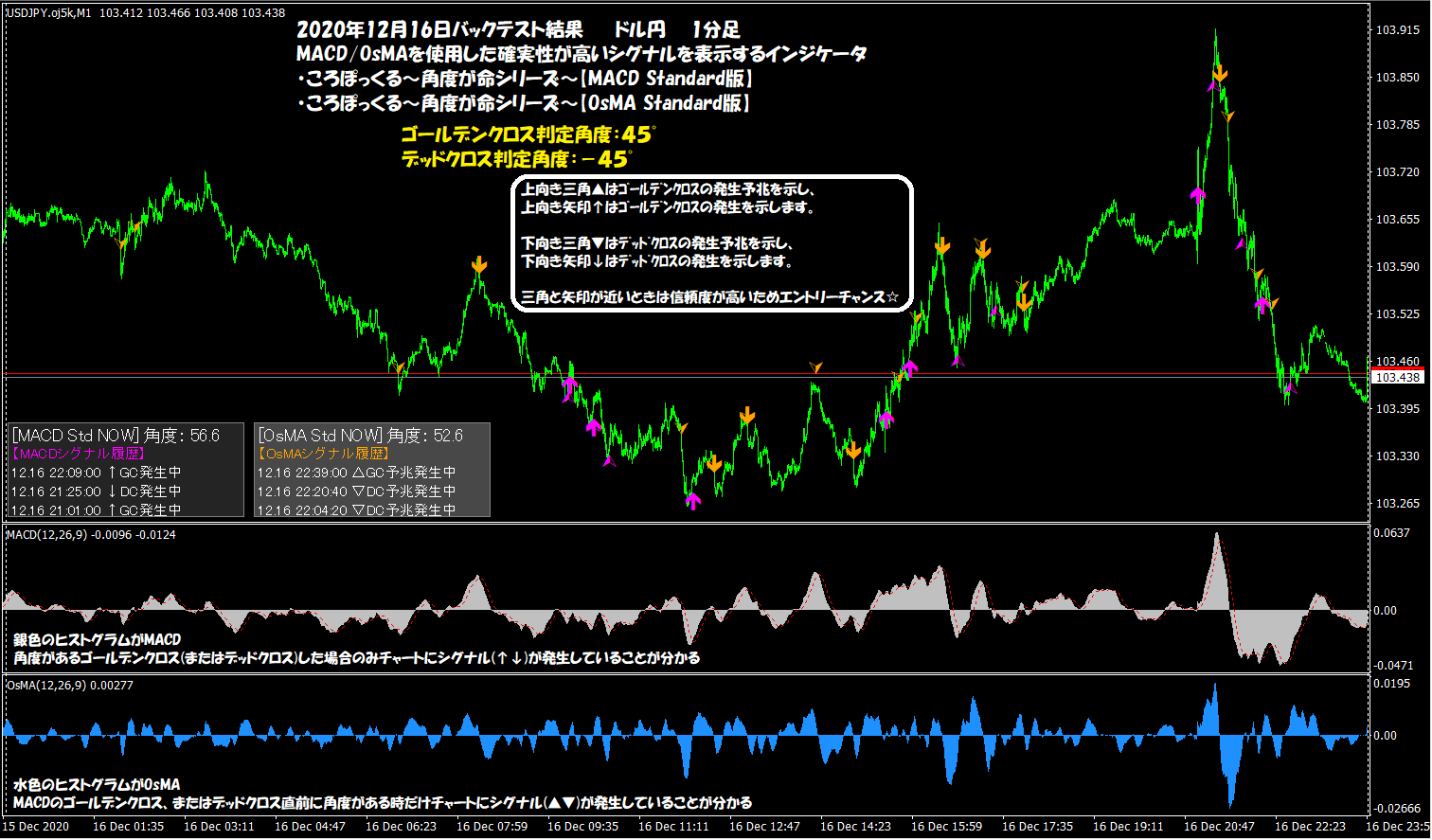Click the line '下向き矢印↓はデッドクロスの発生を示します'
The height and width of the screenshot is (840, 1432).
point(657,261)
